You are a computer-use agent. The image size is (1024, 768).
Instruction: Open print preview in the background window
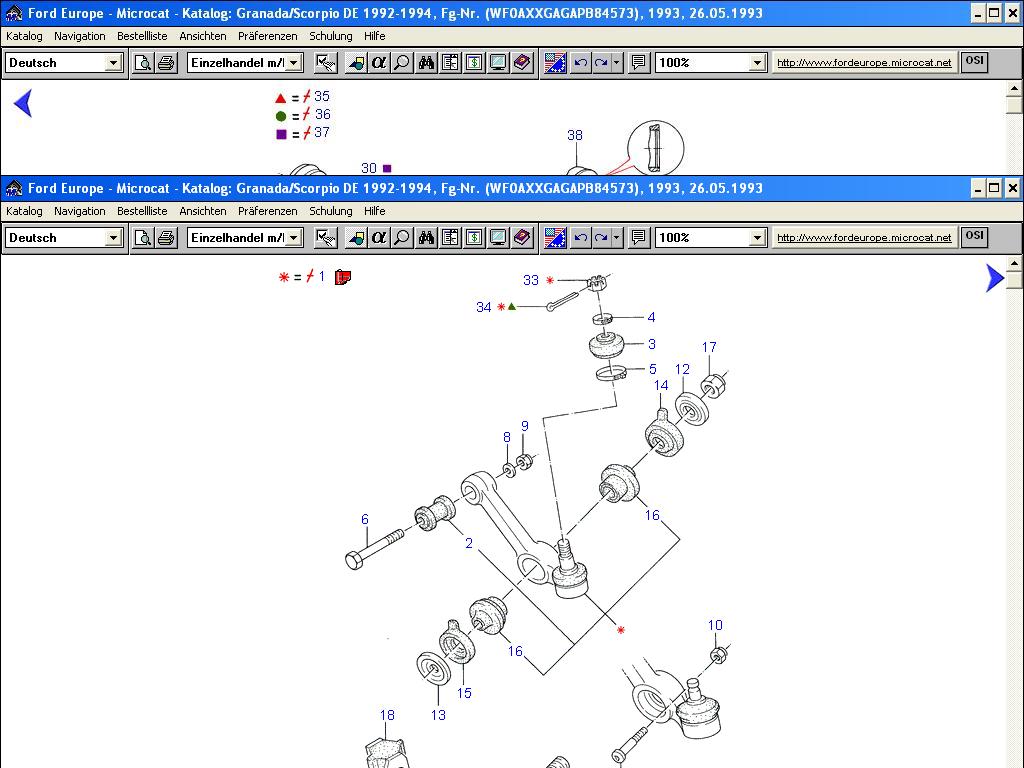[x=142, y=63]
